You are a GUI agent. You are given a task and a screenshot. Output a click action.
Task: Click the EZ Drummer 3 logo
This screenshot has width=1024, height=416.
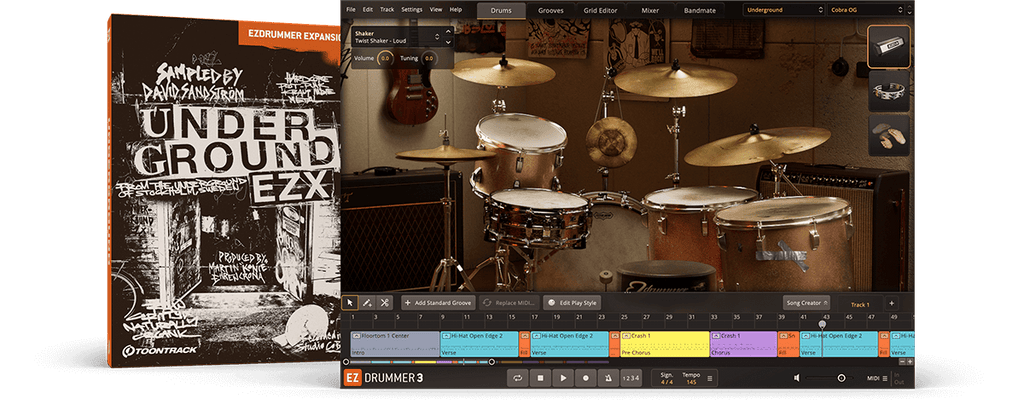pos(383,378)
